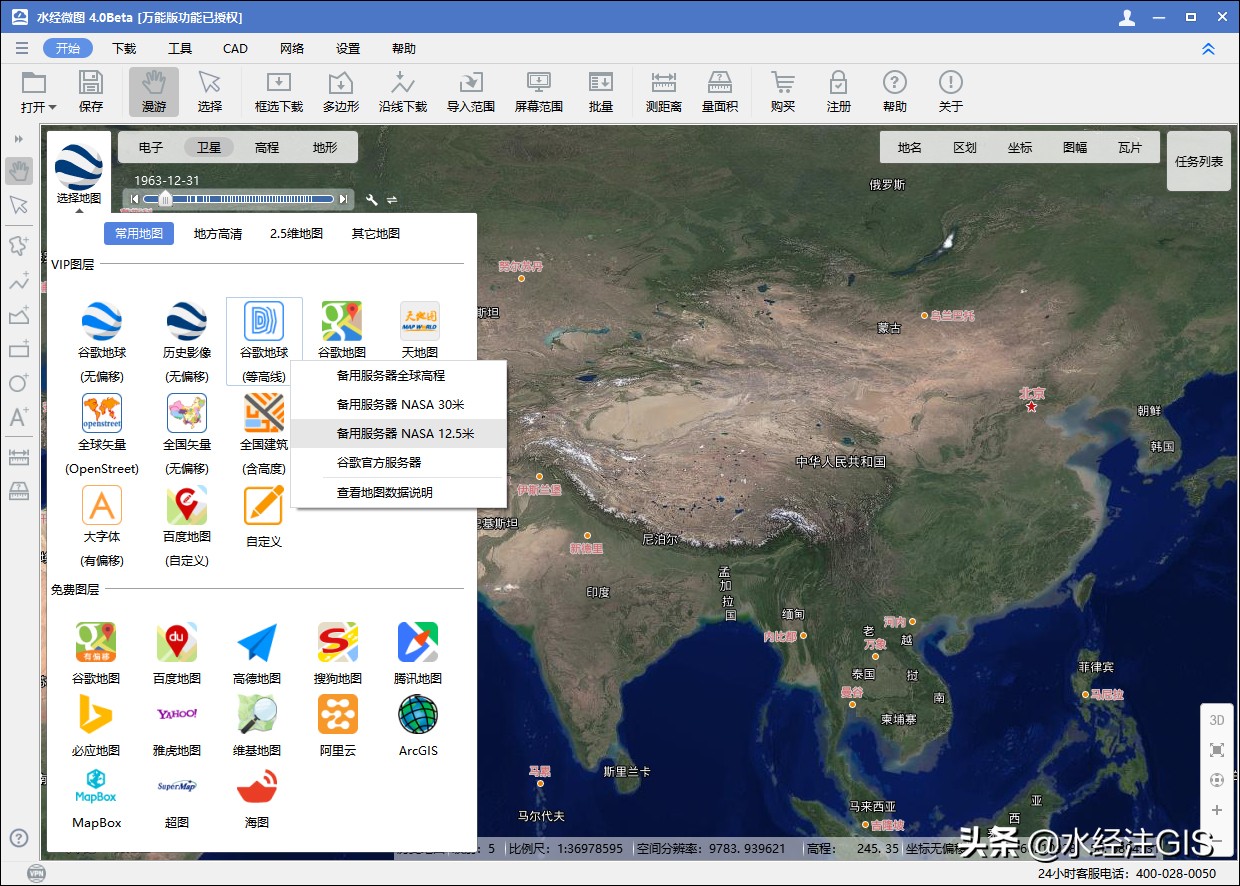Jump timeline to the last date
The width and height of the screenshot is (1240, 886).
(344, 200)
